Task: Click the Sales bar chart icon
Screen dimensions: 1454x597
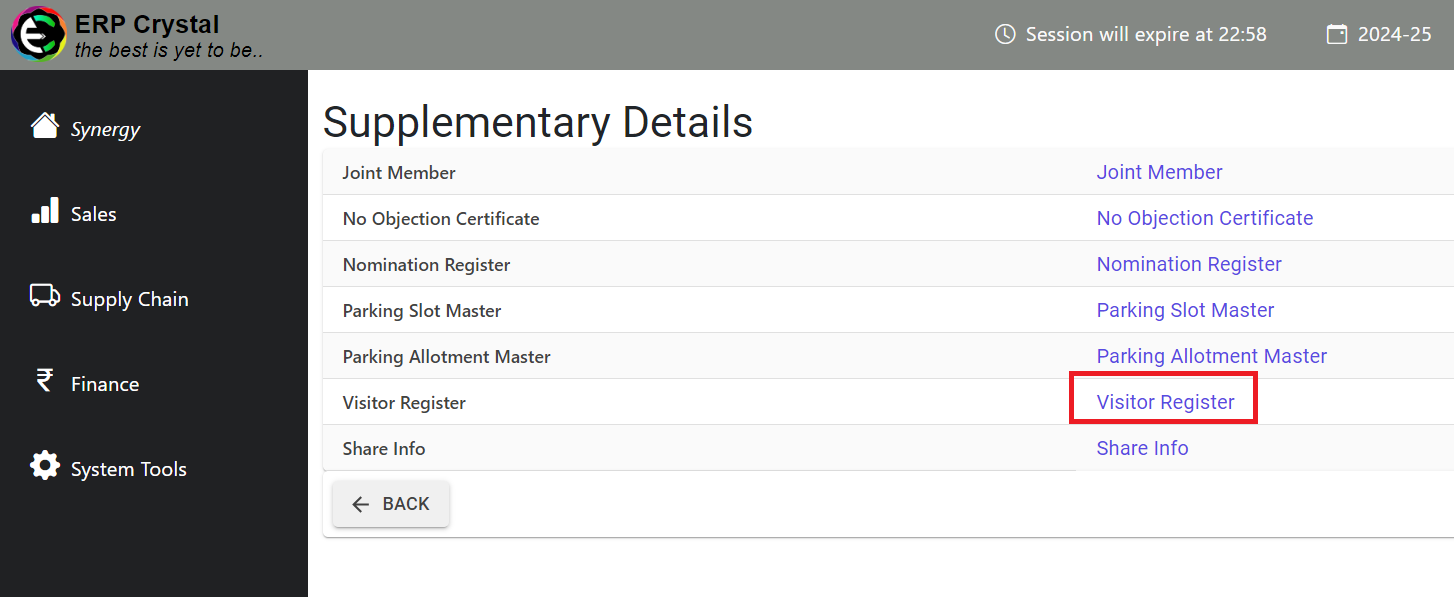Action: [x=44, y=209]
